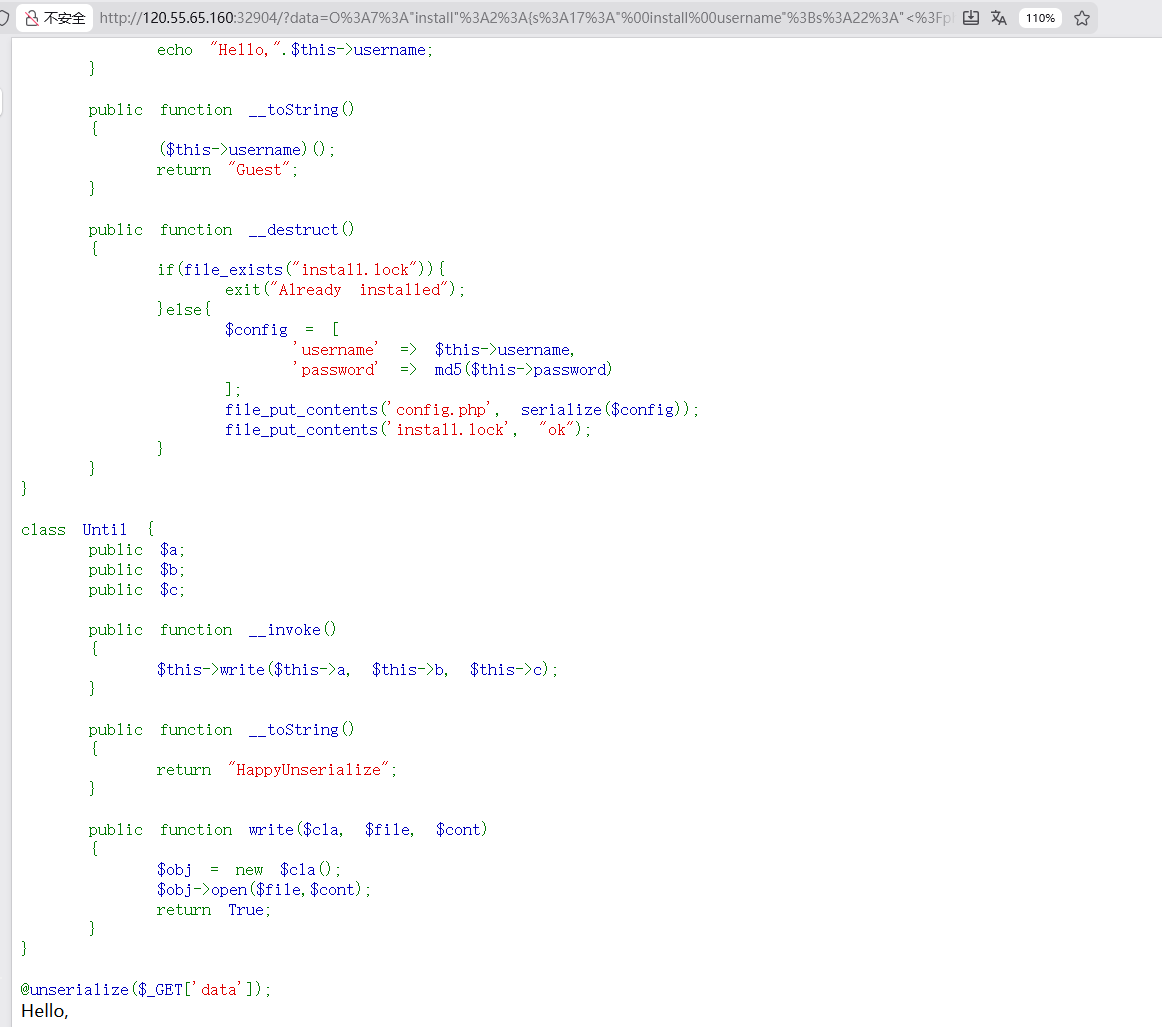
Task: Click the return "Guest" statement
Action: [225, 169]
